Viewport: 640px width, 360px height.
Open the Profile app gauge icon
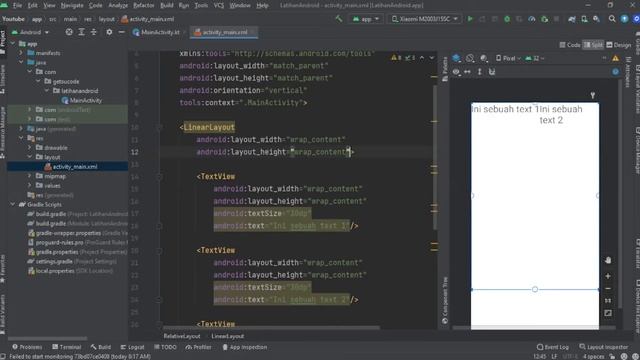(531, 19)
